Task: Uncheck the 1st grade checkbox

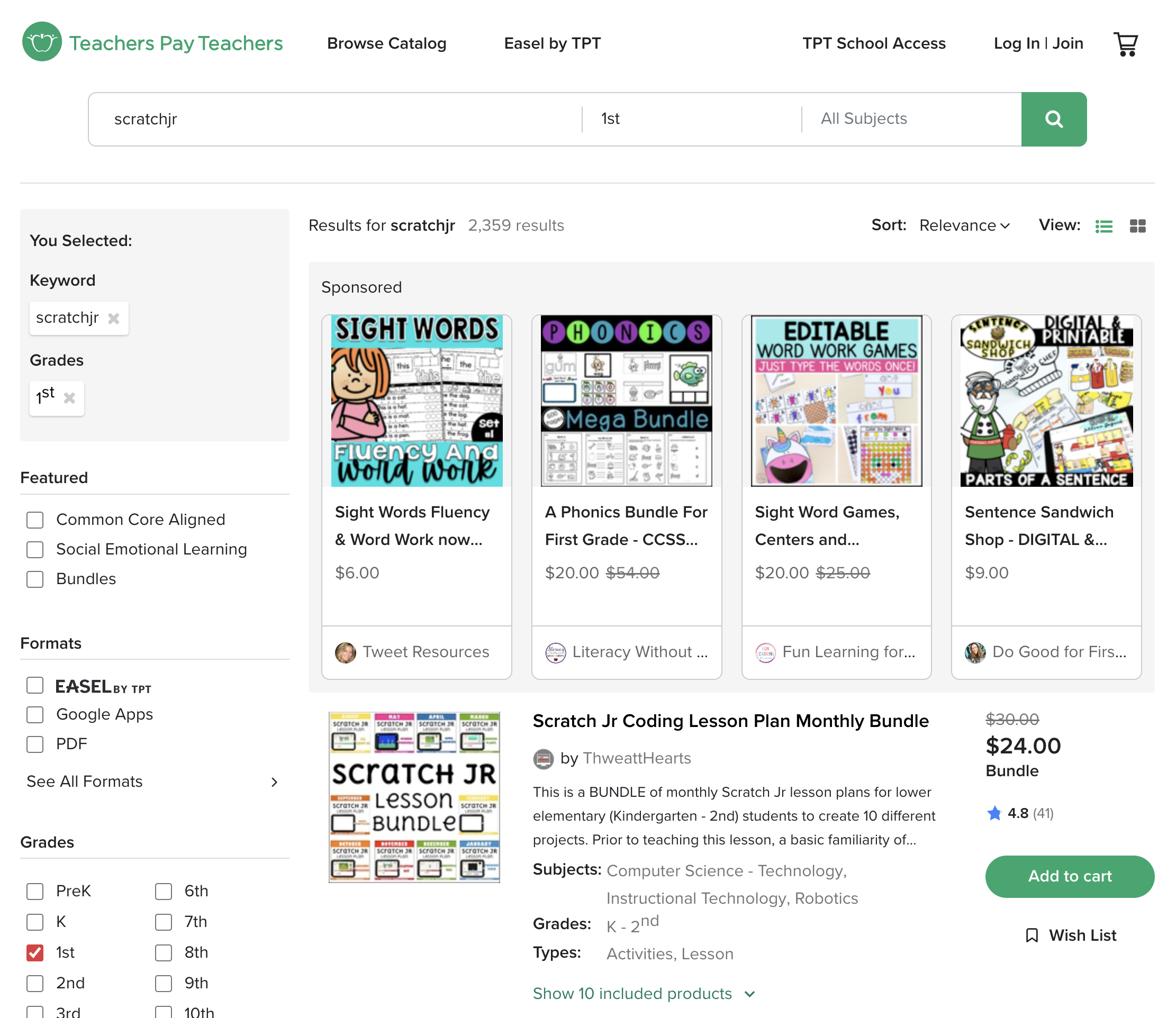Action: 35,953
